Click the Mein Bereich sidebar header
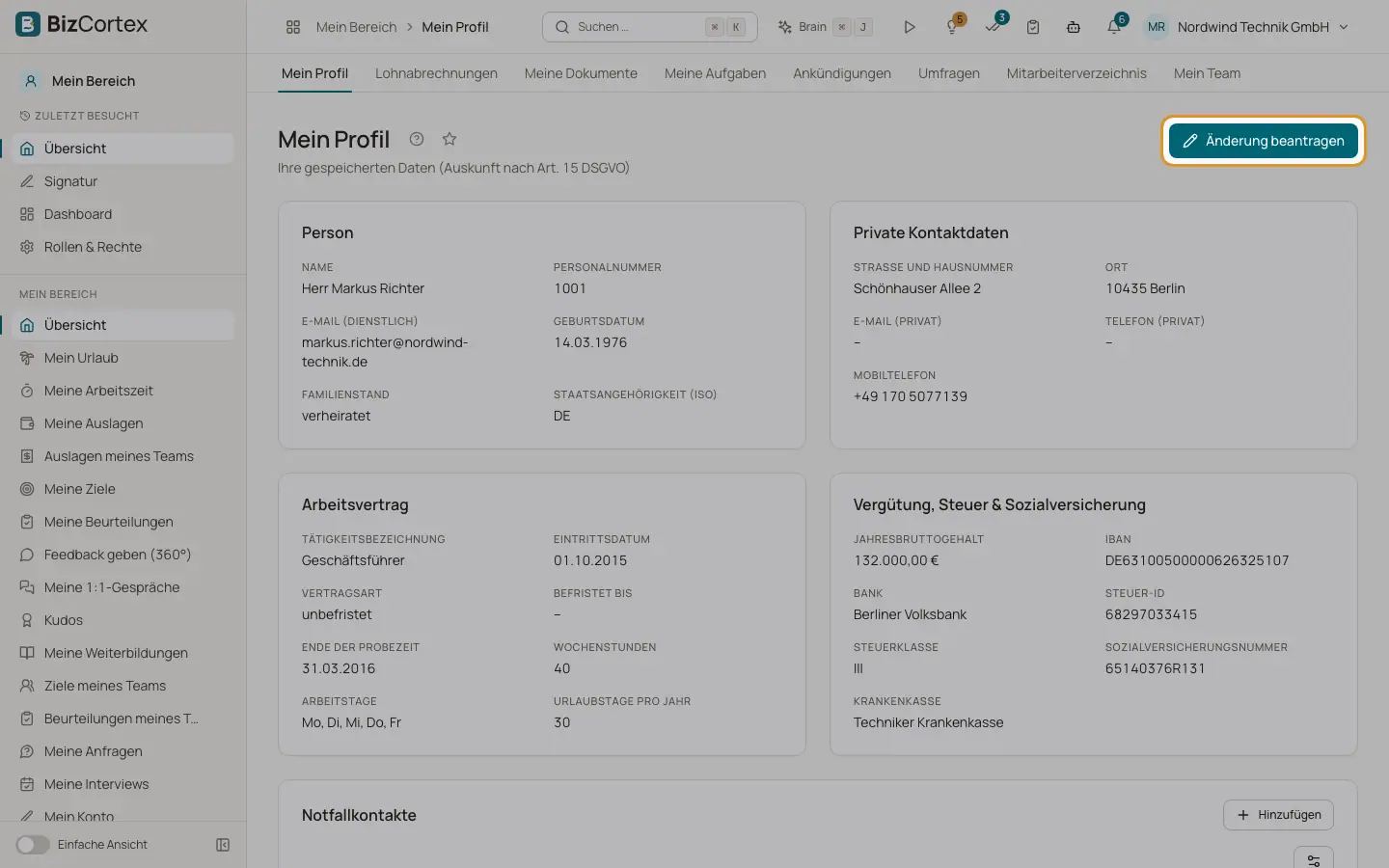 pyautogui.click(x=93, y=81)
